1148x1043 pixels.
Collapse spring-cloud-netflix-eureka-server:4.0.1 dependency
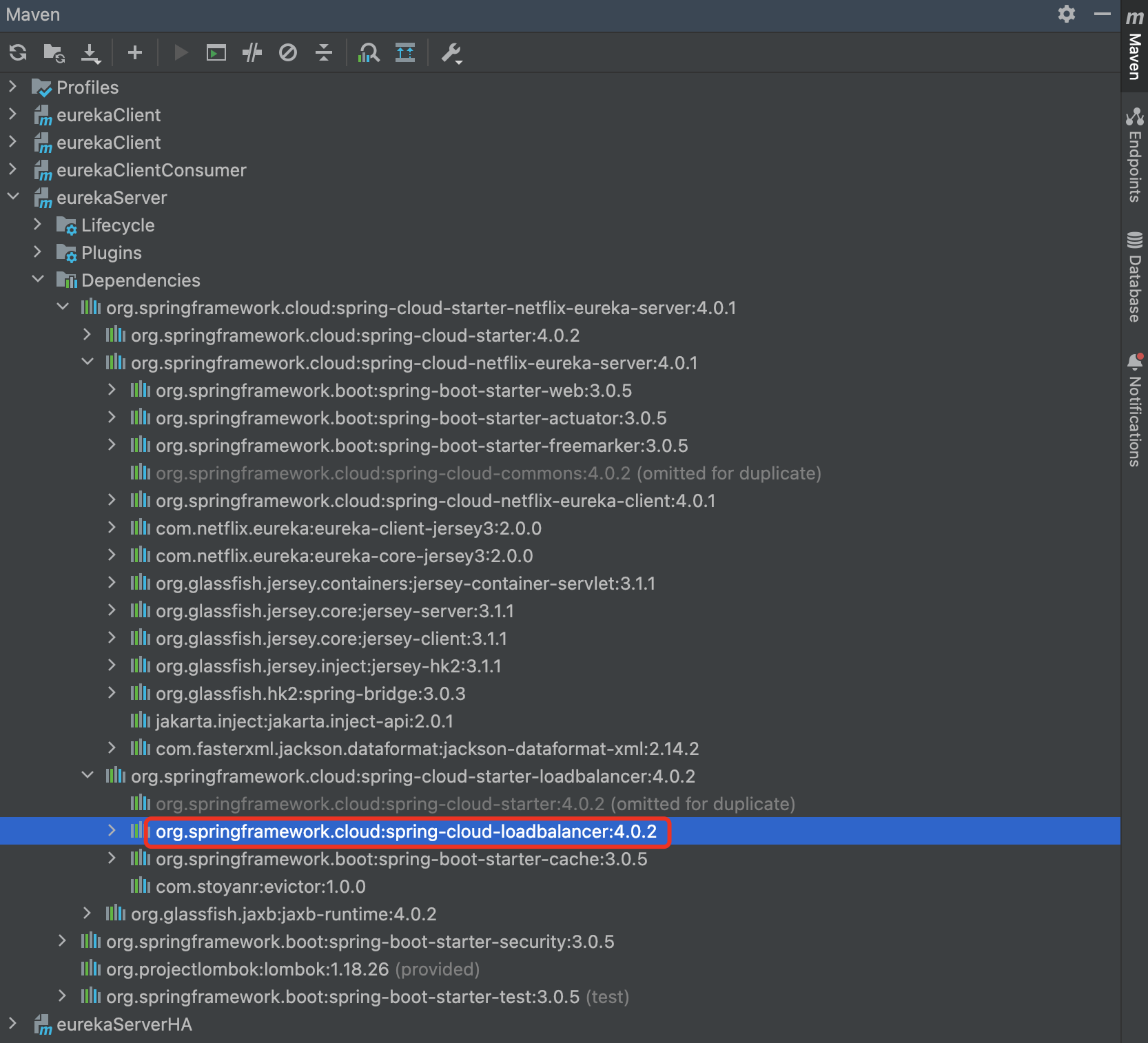tap(87, 362)
